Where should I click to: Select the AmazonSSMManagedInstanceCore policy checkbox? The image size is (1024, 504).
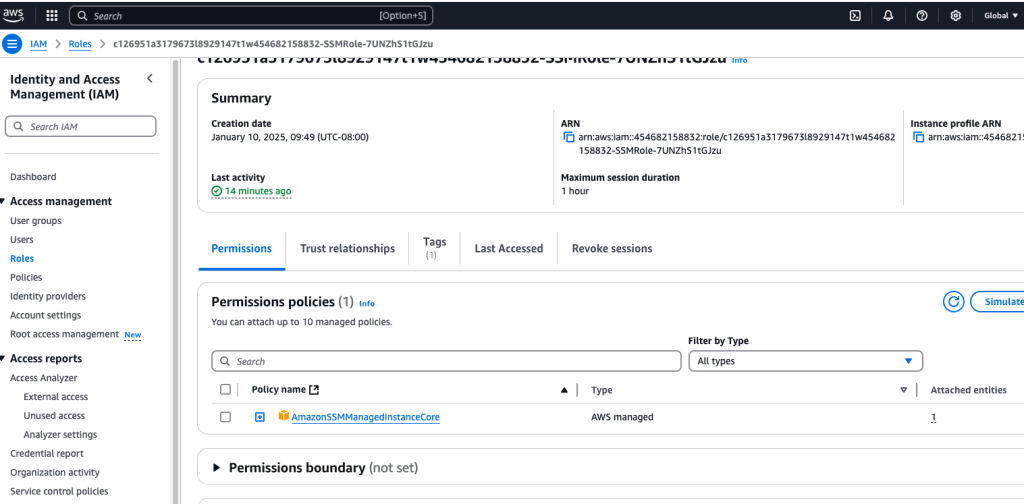click(x=225, y=417)
